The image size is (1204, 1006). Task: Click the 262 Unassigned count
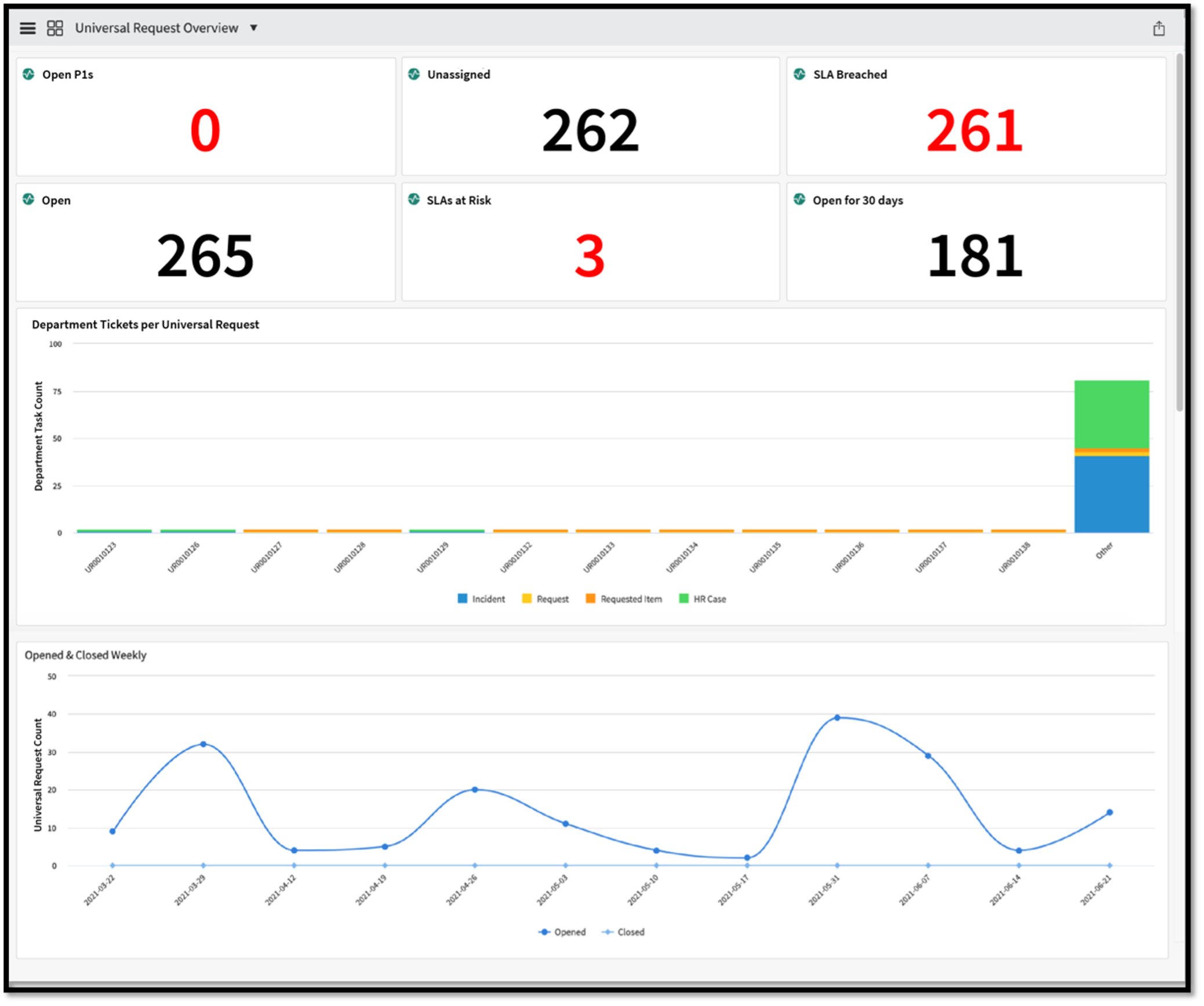[590, 130]
